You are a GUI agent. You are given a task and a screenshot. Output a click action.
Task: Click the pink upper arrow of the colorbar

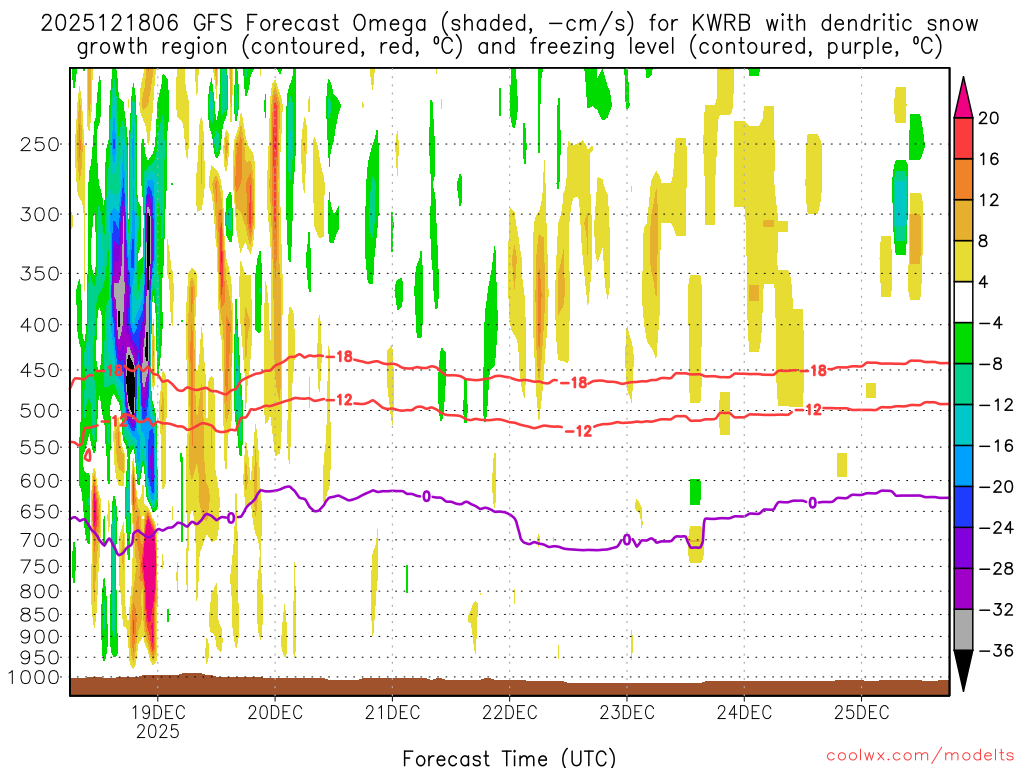pyautogui.click(x=963, y=98)
